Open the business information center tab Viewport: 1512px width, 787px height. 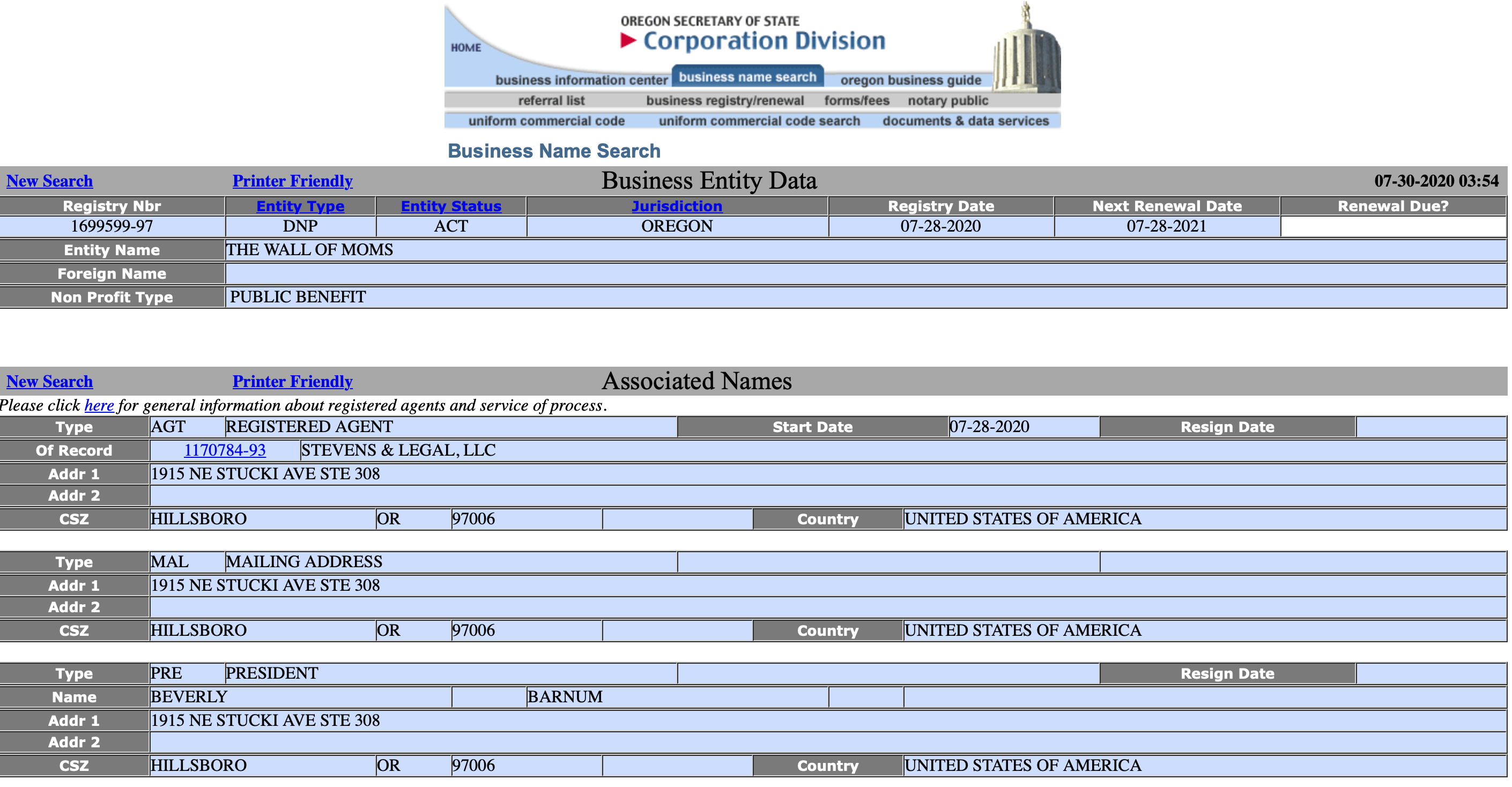click(x=581, y=80)
